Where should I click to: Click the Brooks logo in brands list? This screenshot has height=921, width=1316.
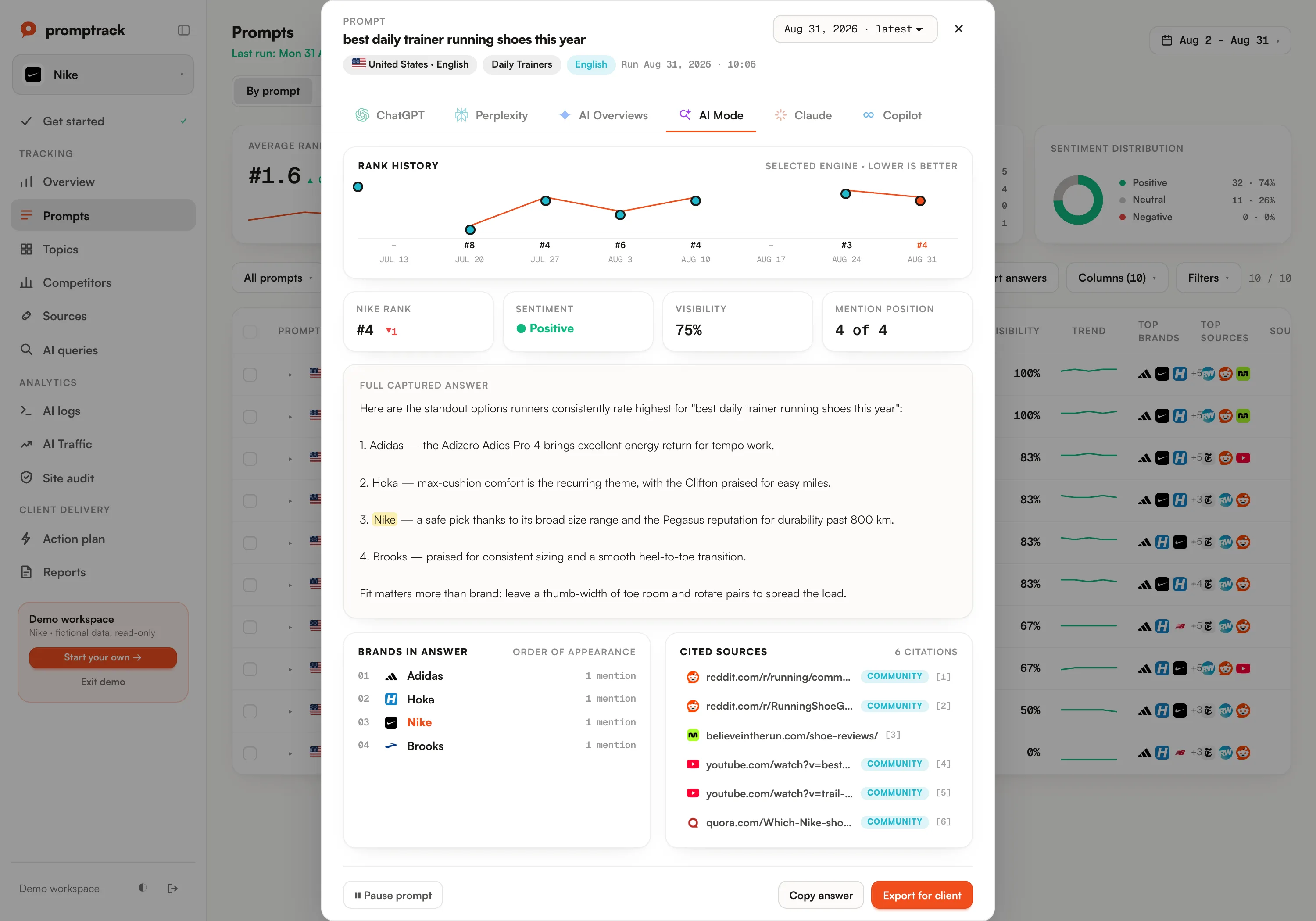tap(391, 746)
